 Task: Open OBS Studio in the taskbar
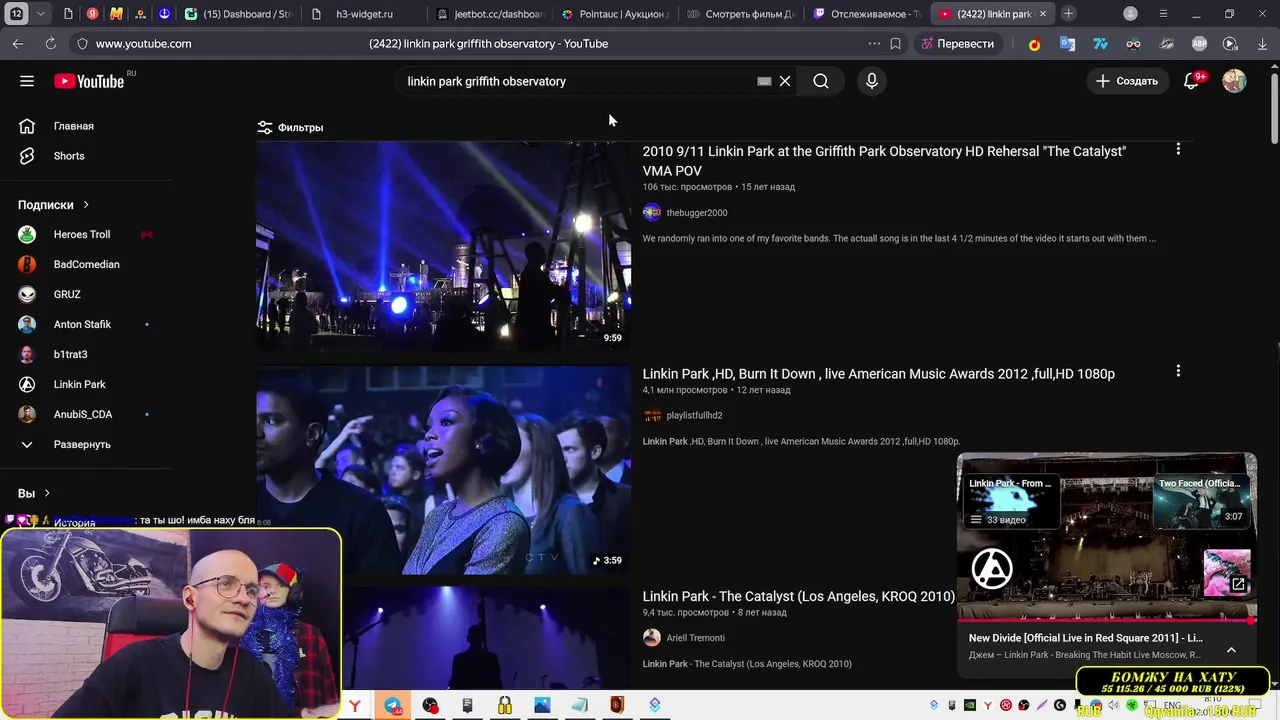pos(430,705)
